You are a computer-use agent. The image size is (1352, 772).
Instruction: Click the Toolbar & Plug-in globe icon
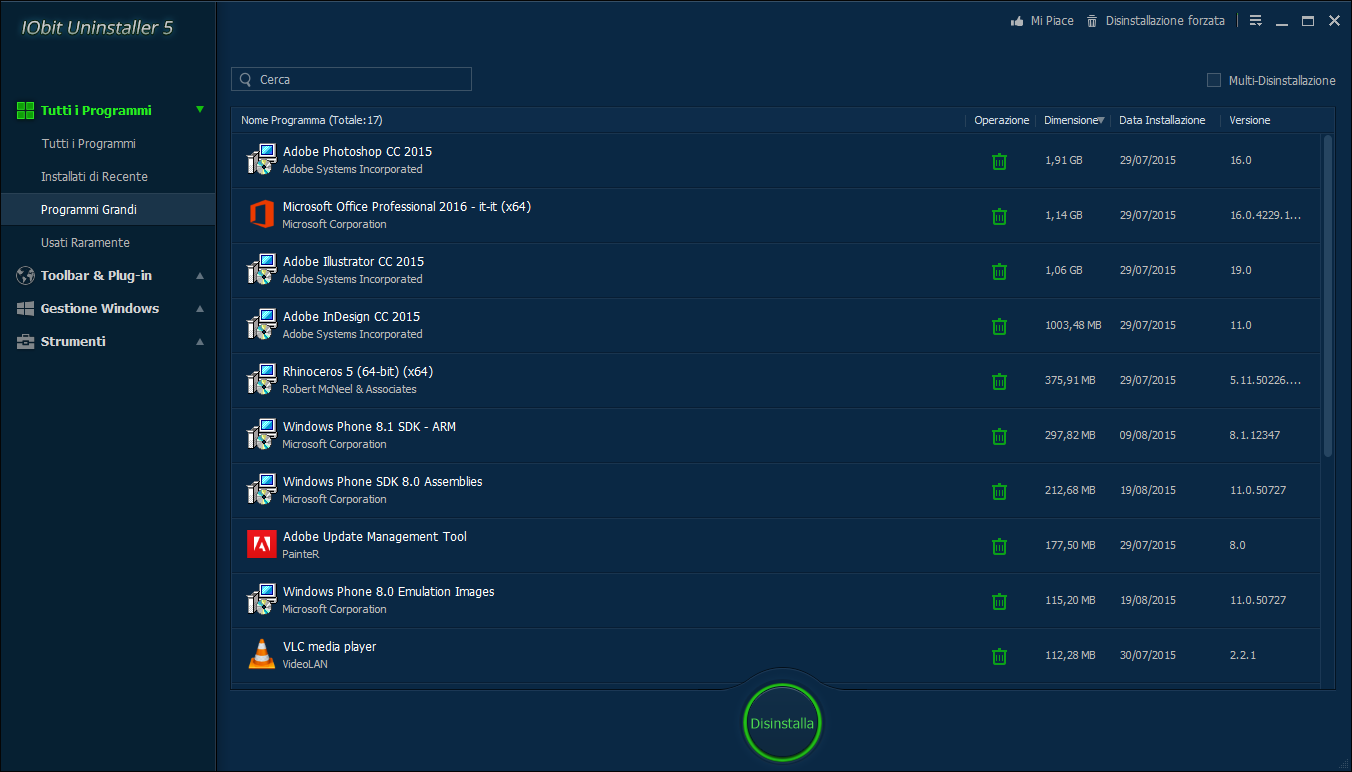(x=26, y=276)
